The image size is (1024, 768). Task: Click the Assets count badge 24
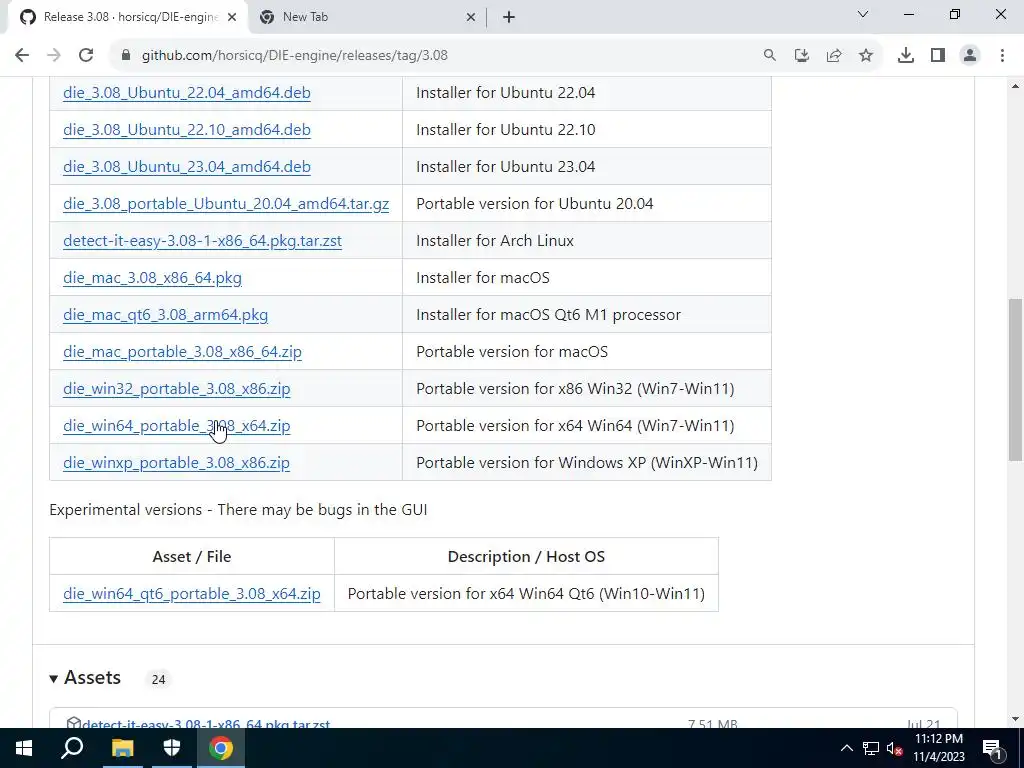(158, 680)
